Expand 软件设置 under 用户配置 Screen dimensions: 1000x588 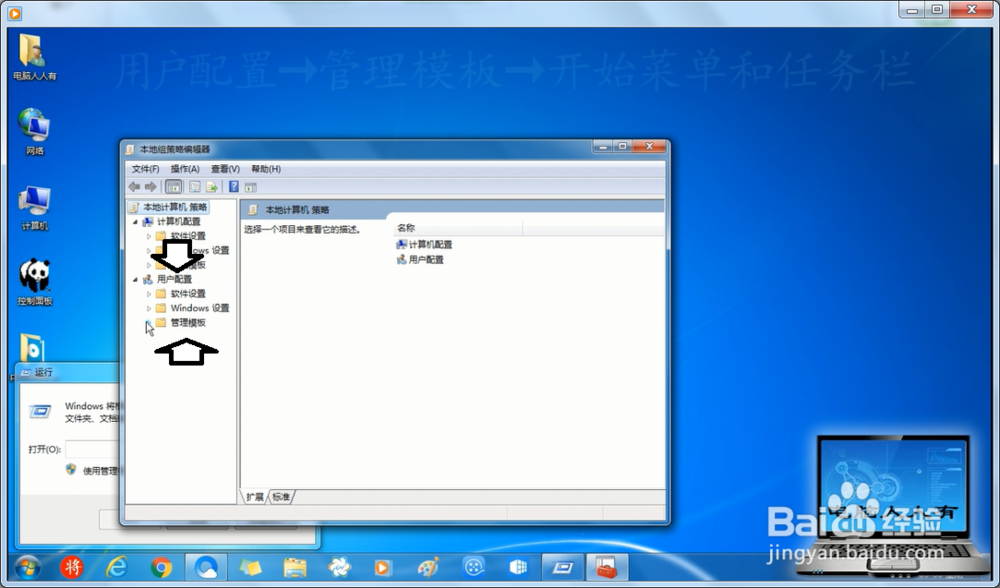click(x=149, y=294)
